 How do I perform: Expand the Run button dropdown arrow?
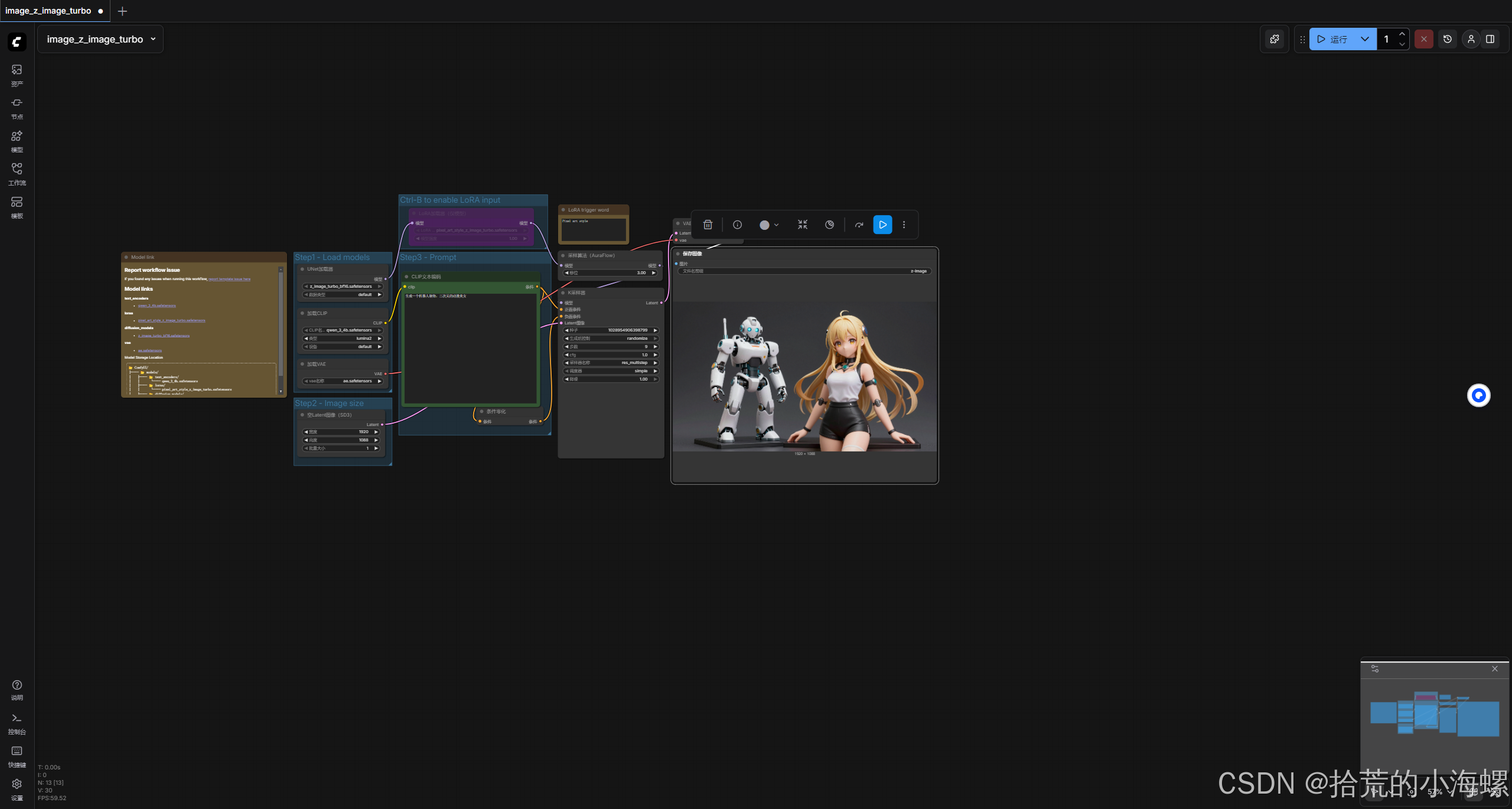(x=1364, y=39)
